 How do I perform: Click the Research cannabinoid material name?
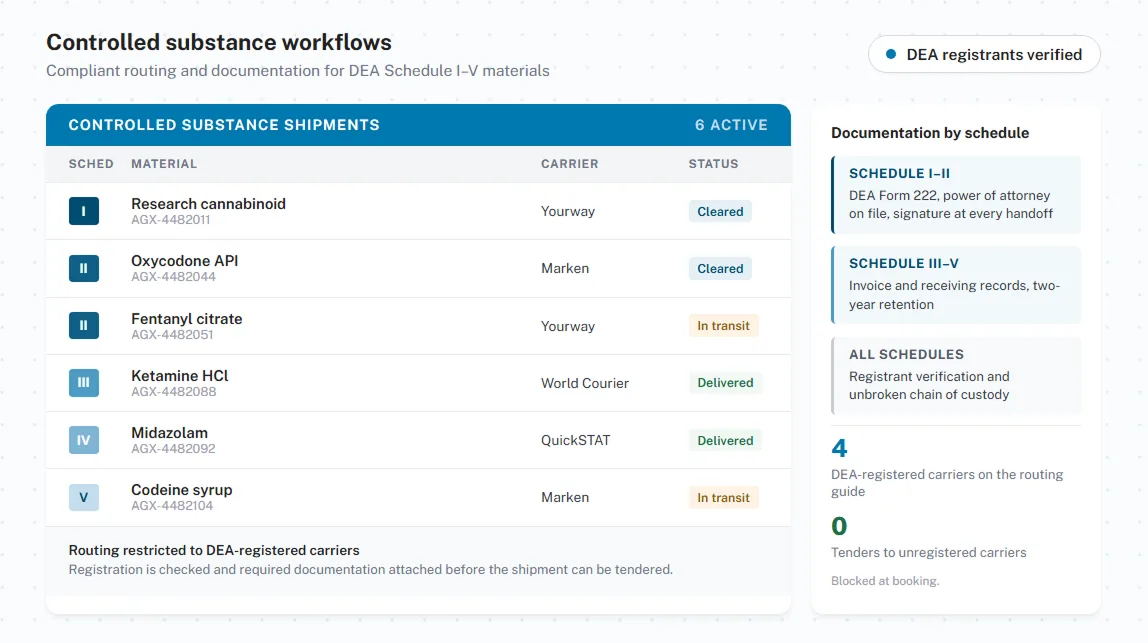click(x=209, y=204)
